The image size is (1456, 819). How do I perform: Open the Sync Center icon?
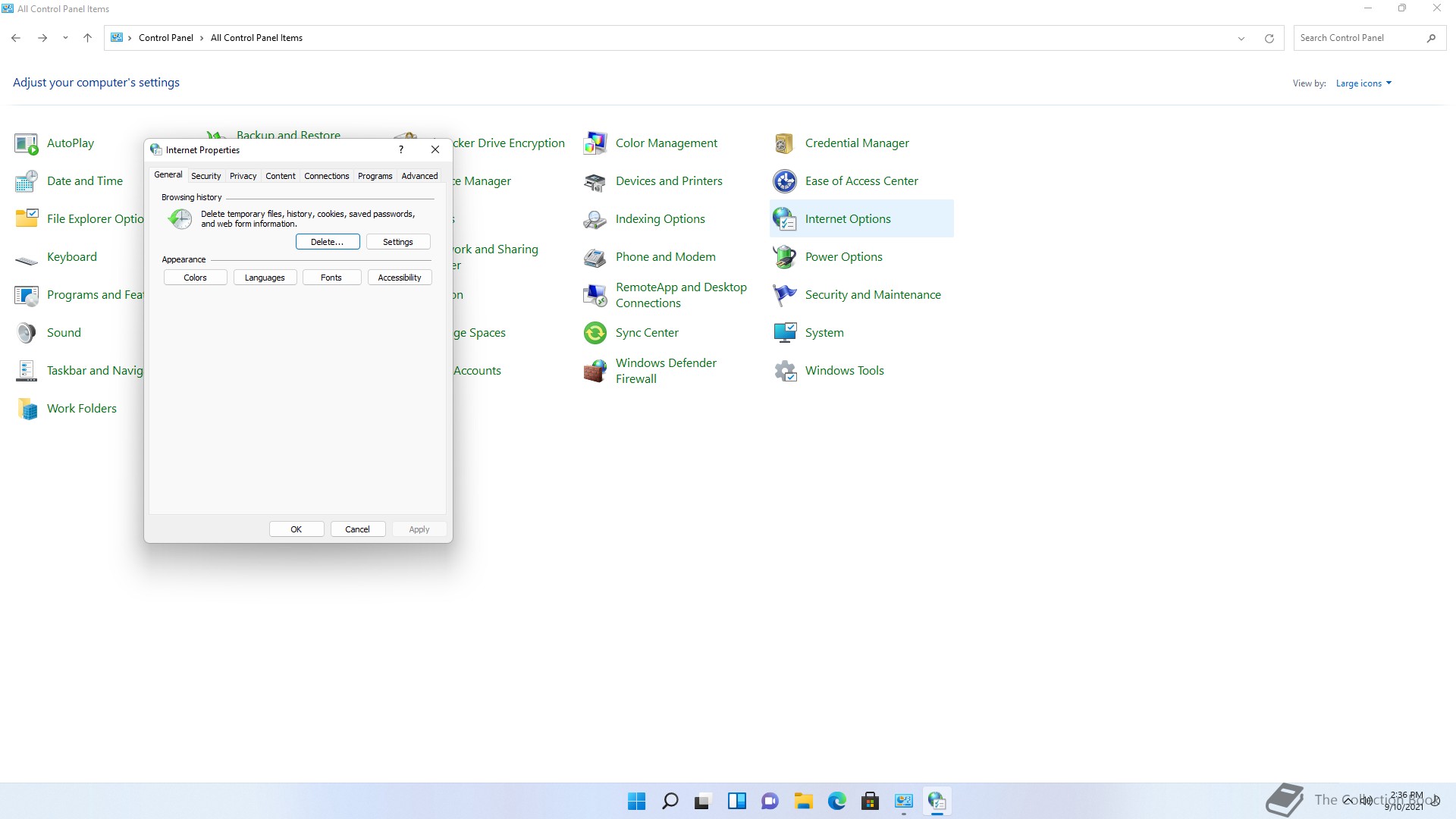click(x=595, y=333)
